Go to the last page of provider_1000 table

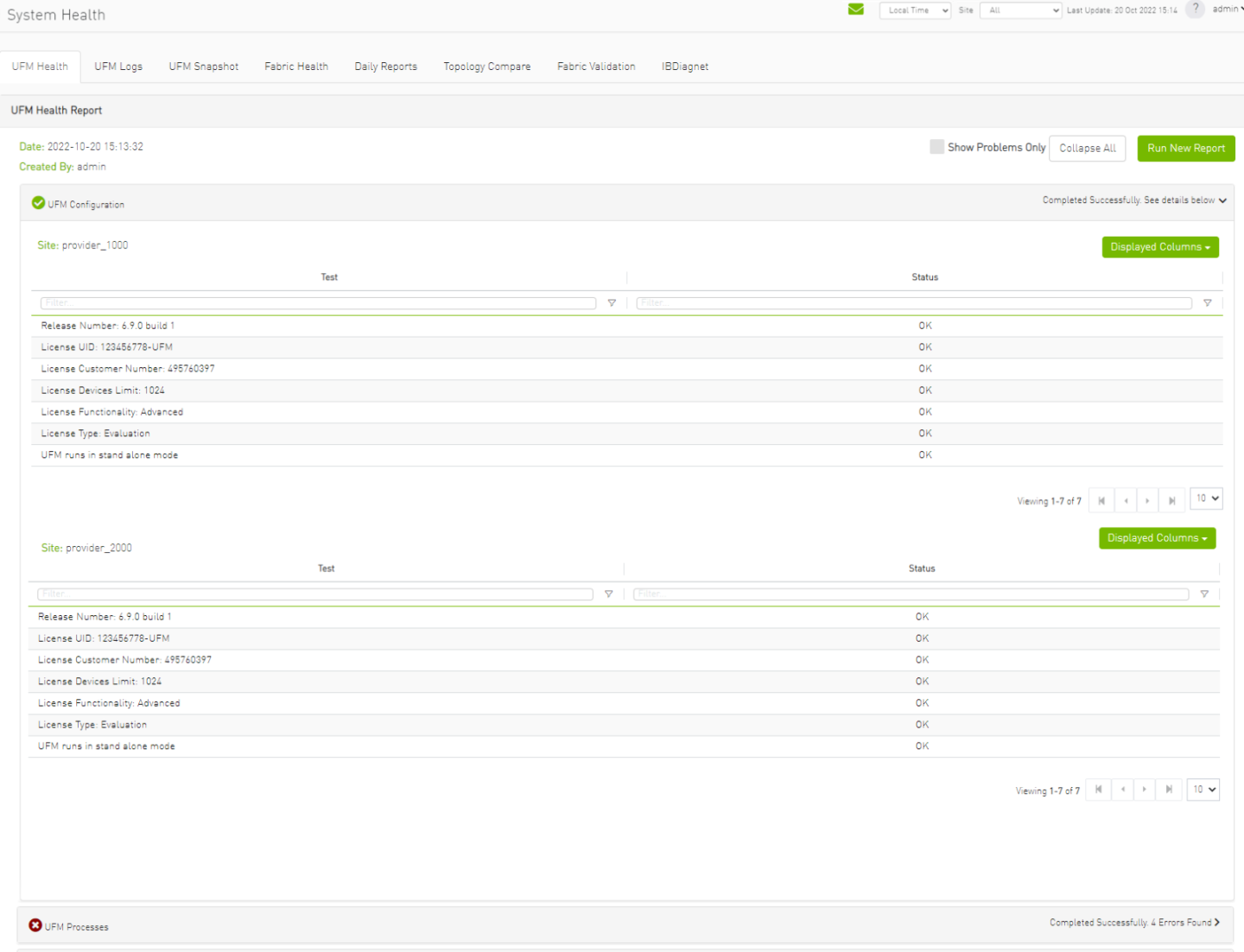tap(1171, 499)
